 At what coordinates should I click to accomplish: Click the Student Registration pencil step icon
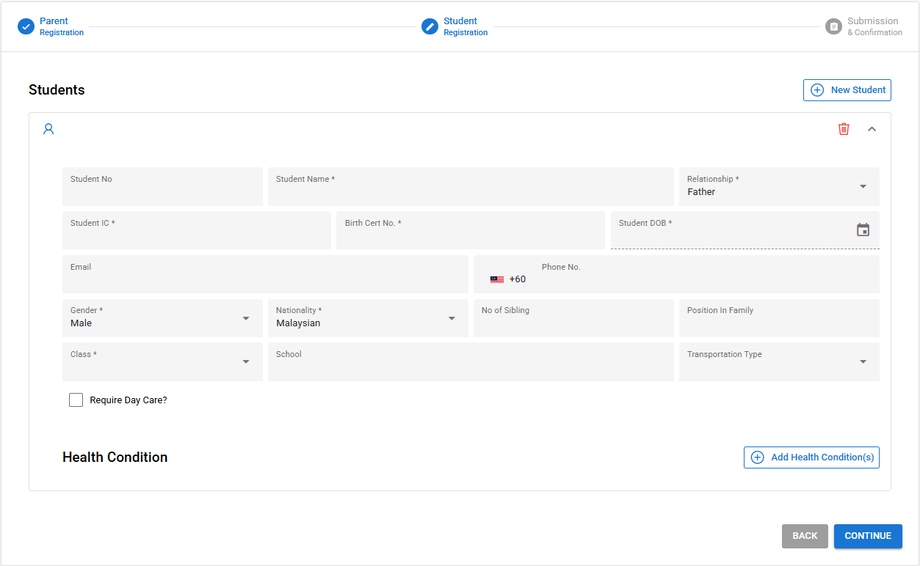pos(430,26)
